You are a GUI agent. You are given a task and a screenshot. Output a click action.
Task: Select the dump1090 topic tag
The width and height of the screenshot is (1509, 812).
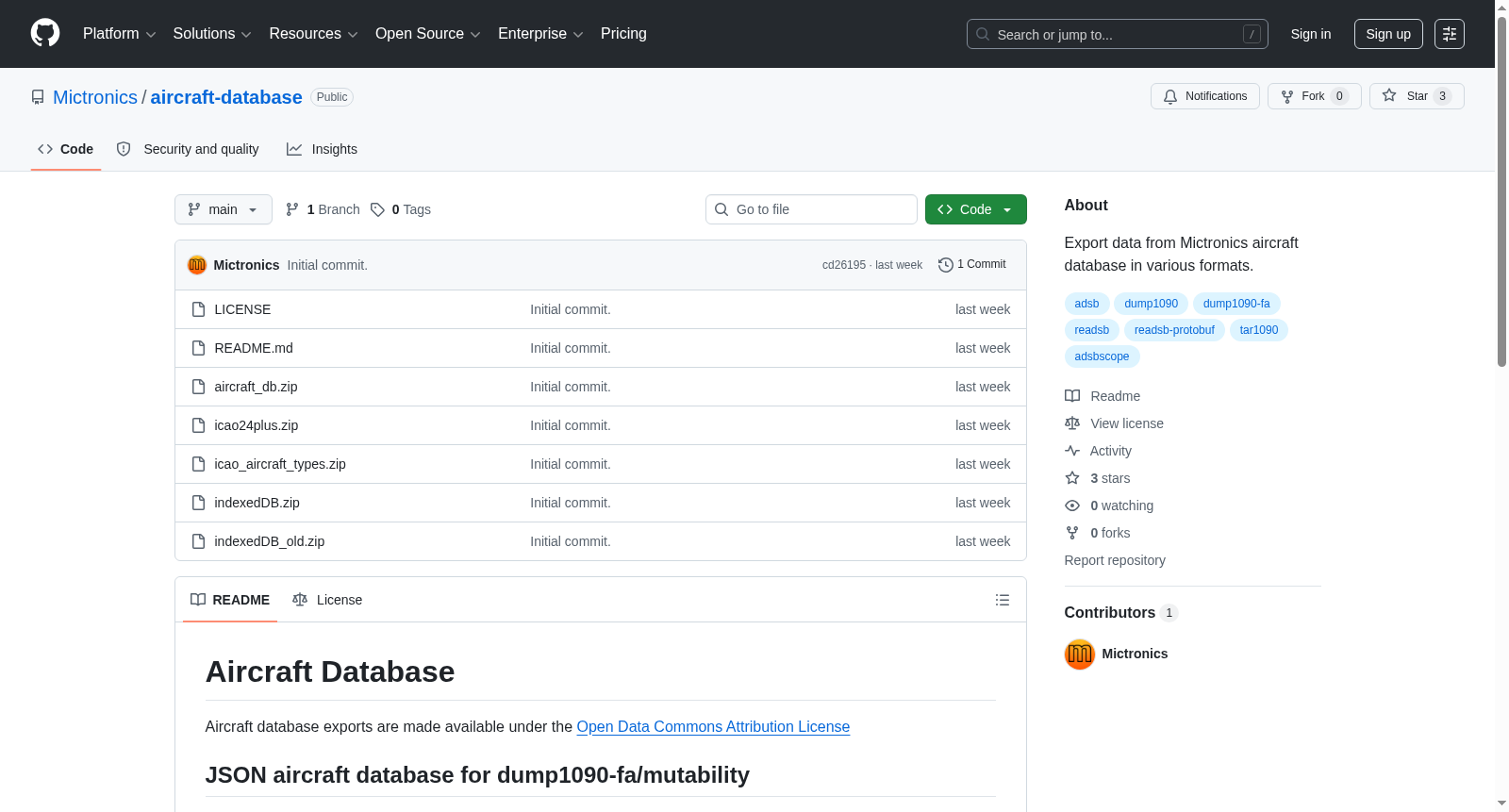1151,304
